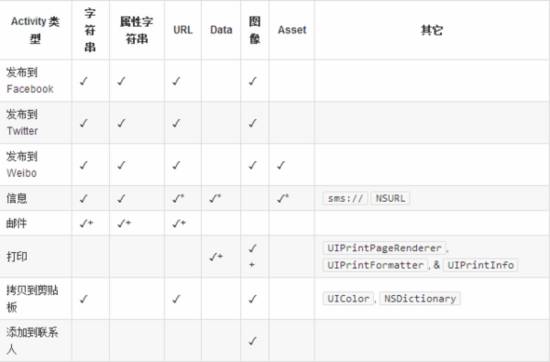This screenshot has height=362, width=550.
Task: Click the NSDictionary code label
Action: 420,299
